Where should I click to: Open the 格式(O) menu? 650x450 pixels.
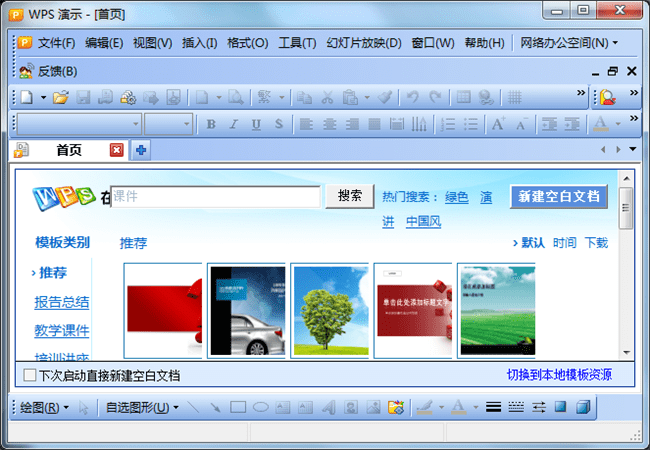(x=248, y=43)
